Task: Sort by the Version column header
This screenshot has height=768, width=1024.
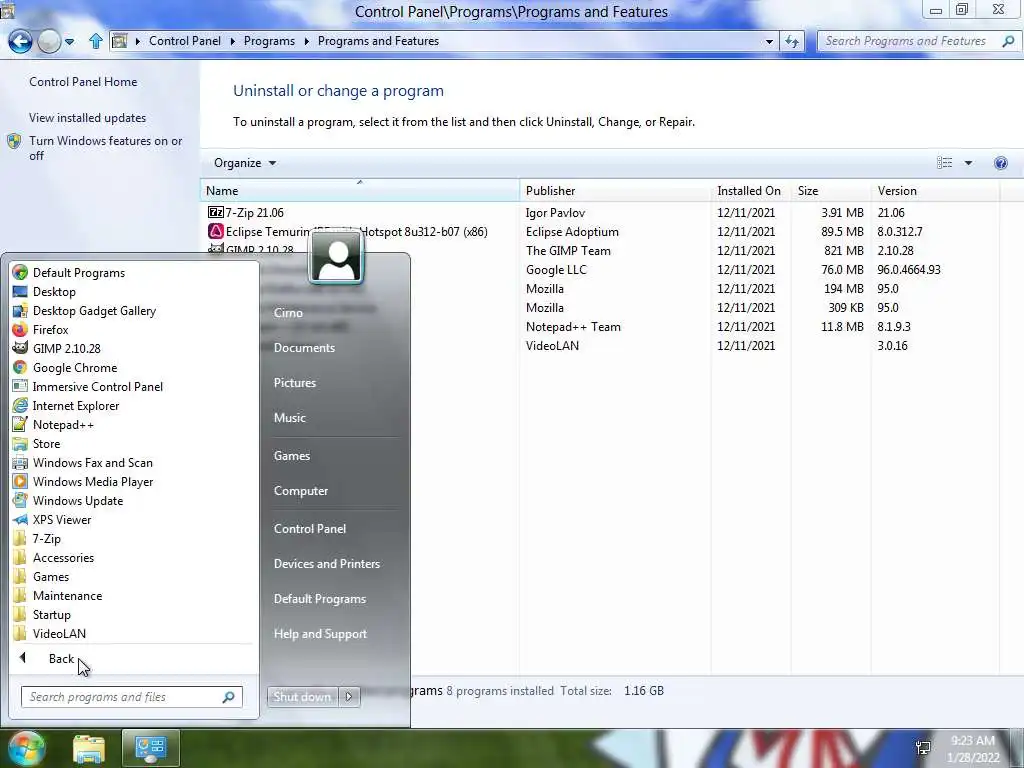Action: (x=935, y=191)
